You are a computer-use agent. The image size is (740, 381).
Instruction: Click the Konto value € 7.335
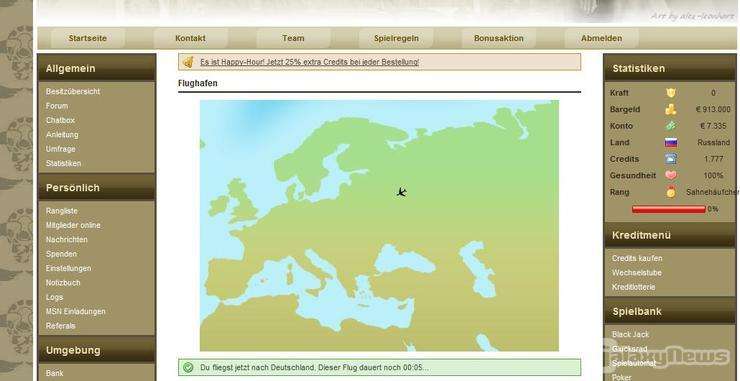(x=713, y=126)
